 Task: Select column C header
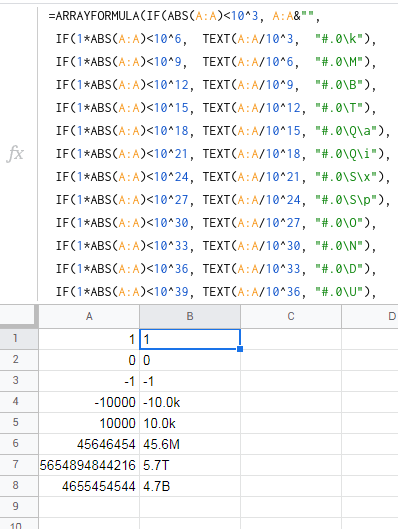291,316
